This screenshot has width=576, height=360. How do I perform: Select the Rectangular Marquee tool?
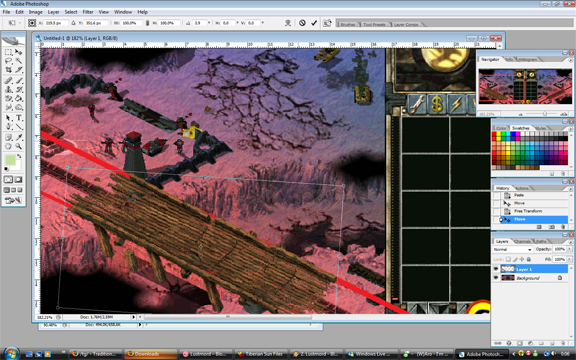pos(8,52)
